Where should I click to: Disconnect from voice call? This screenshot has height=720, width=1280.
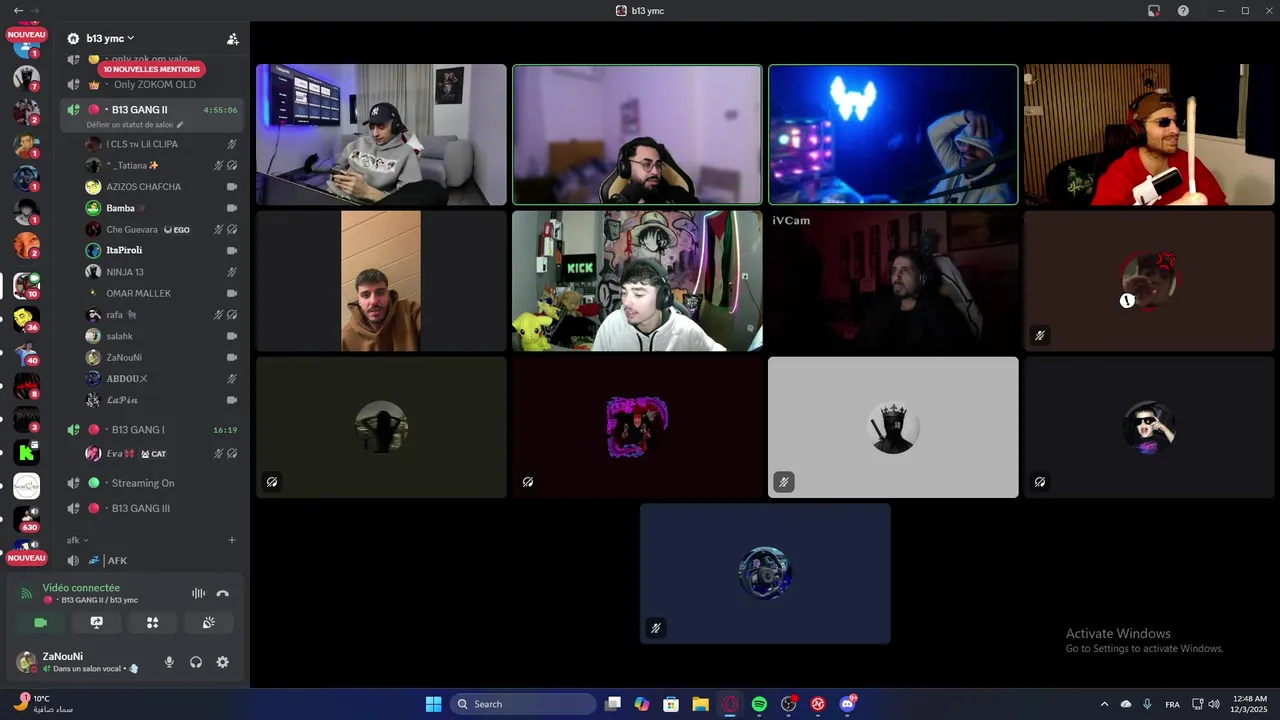[x=222, y=594]
